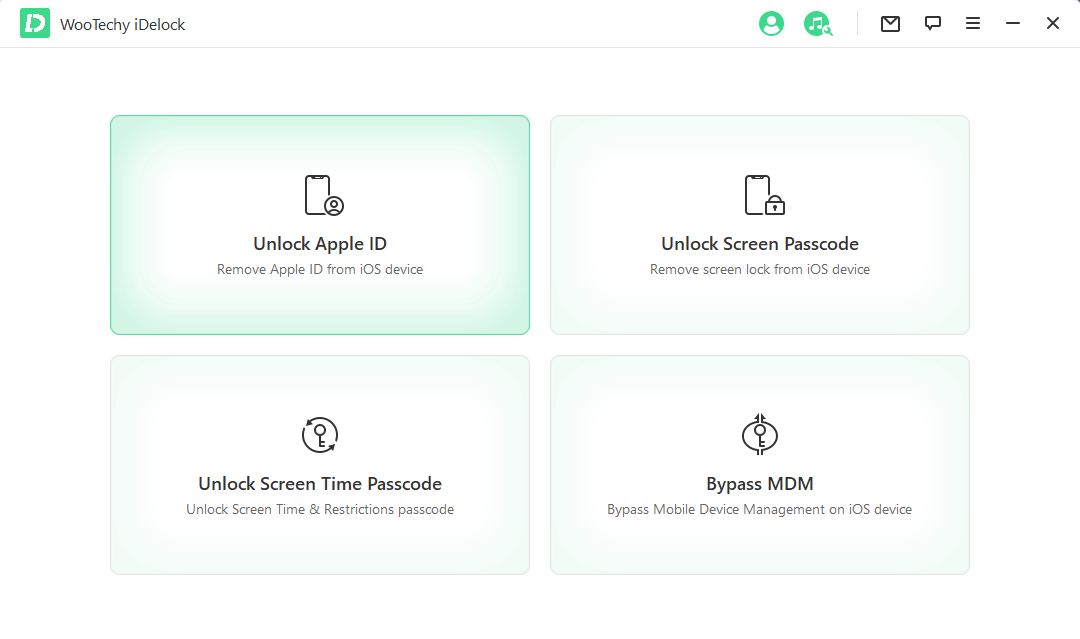Click the phone icon above Unlock Apple ID

319,192
